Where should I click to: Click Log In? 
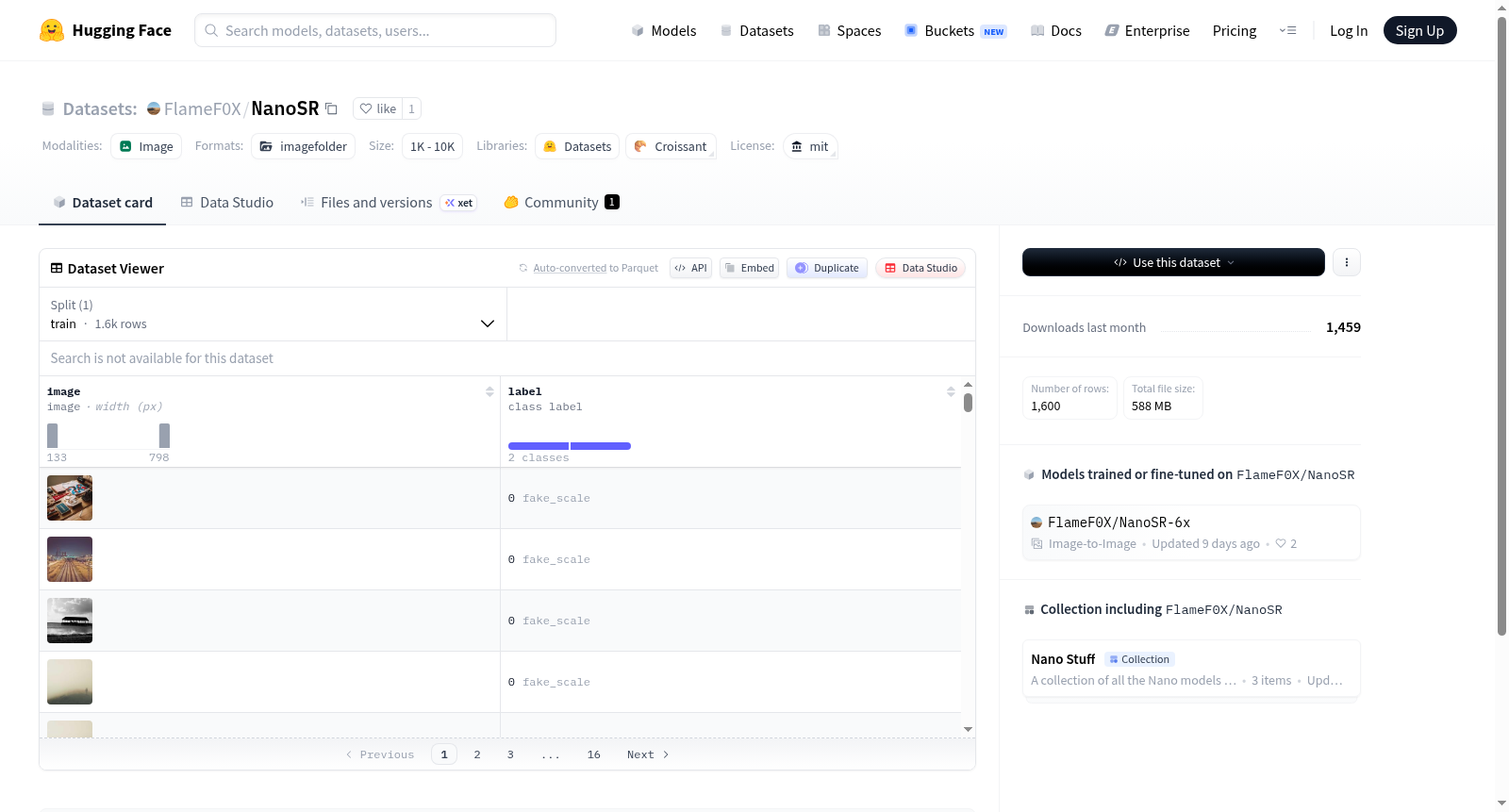click(x=1349, y=30)
